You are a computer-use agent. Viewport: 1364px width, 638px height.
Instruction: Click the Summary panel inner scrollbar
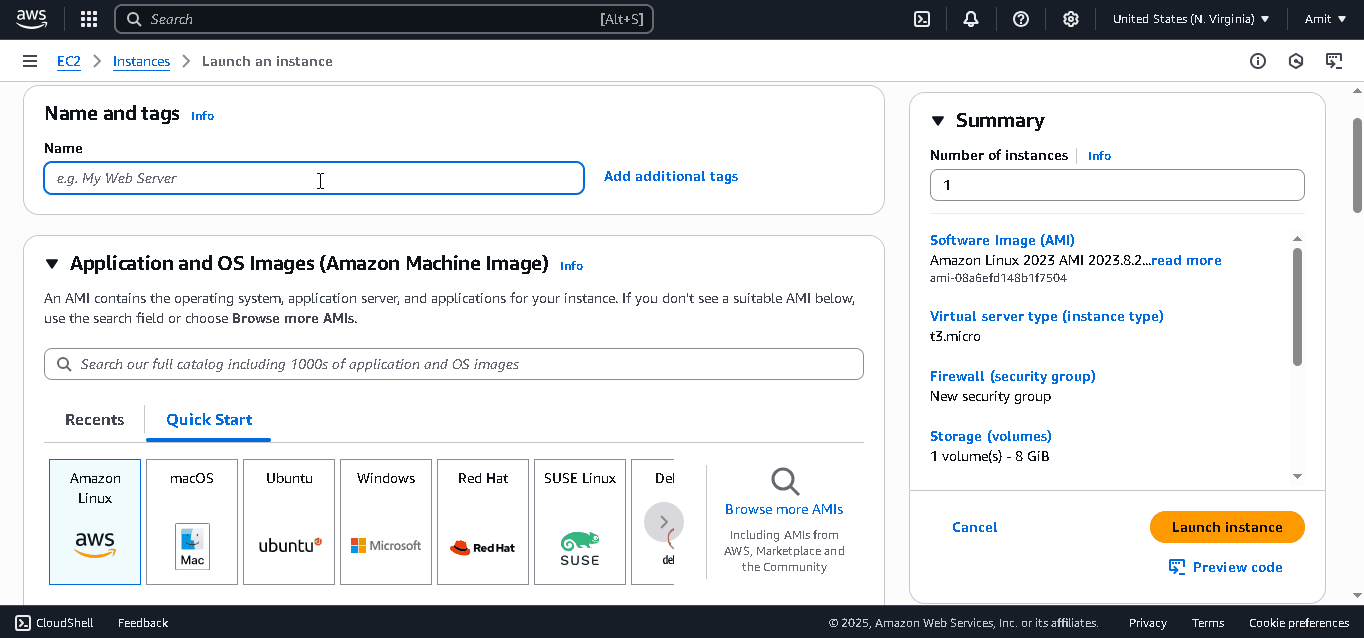(1297, 306)
